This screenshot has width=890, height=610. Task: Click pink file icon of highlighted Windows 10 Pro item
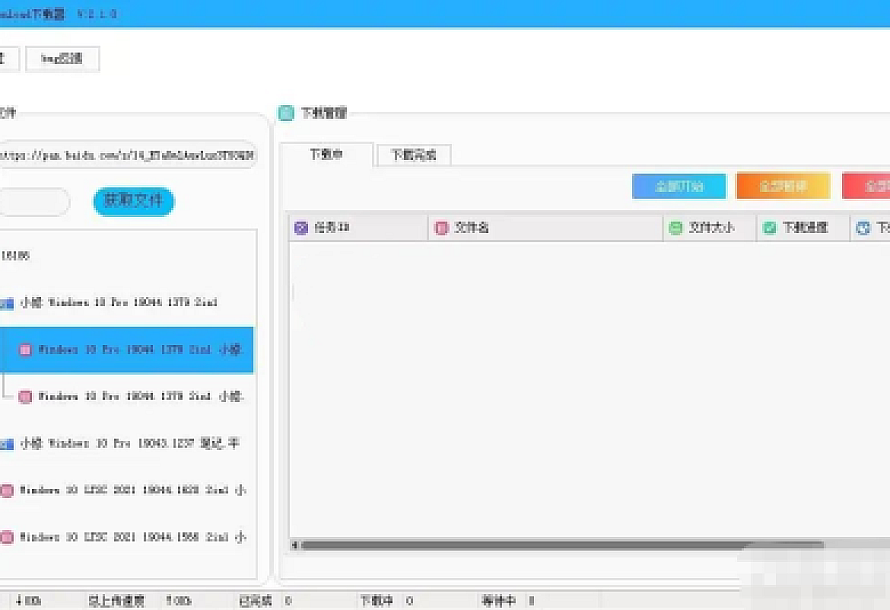(25, 350)
